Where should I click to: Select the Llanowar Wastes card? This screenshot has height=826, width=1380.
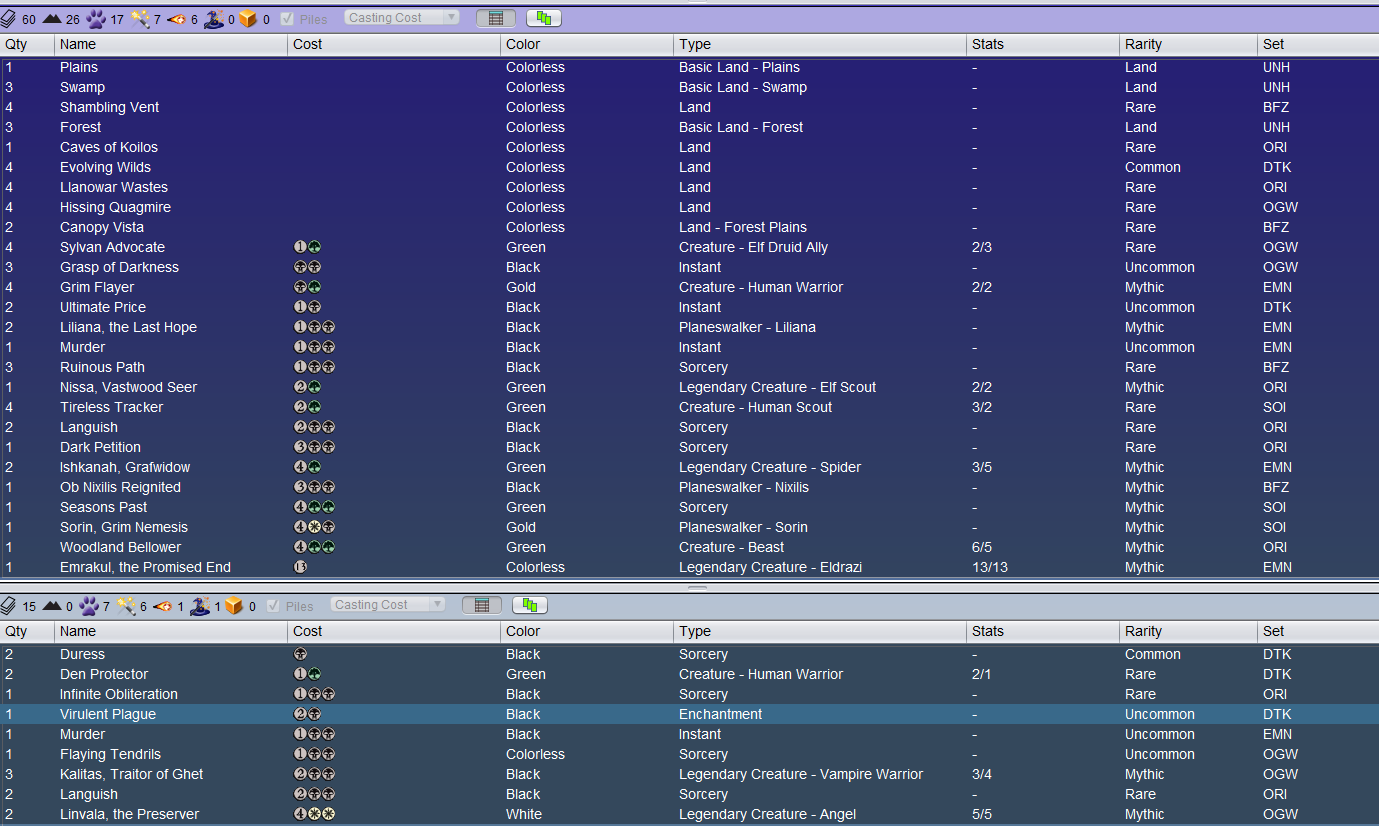tap(689, 187)
